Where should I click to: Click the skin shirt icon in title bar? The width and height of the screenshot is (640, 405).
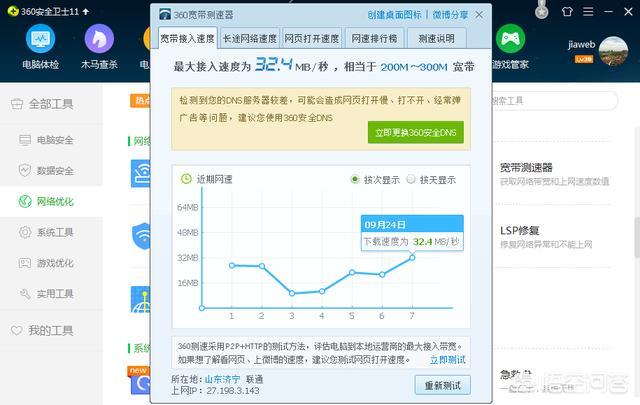(567, 11)
